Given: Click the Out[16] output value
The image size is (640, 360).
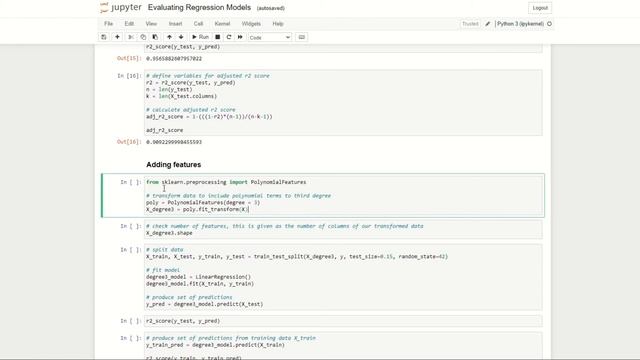Looking at the screenshot, I should tap(174, 142).
